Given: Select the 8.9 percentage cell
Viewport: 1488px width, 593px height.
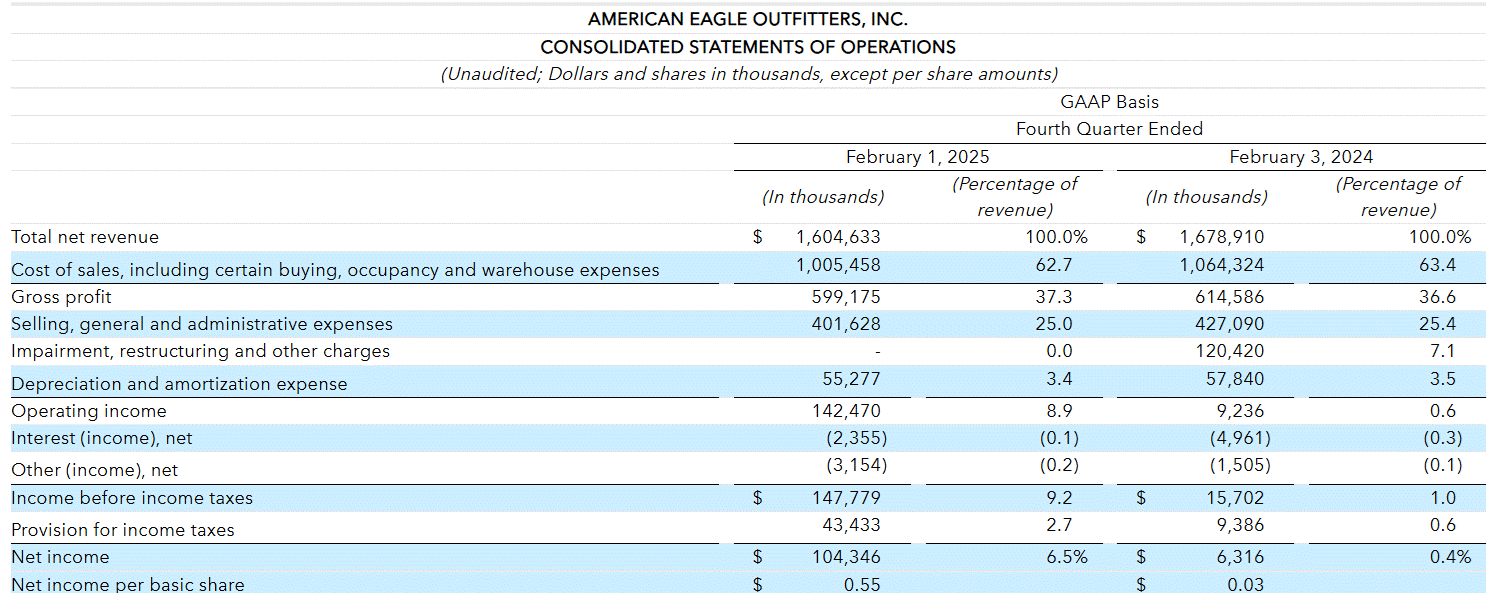Looking at the screenshot, I should tap(1059, 411).
